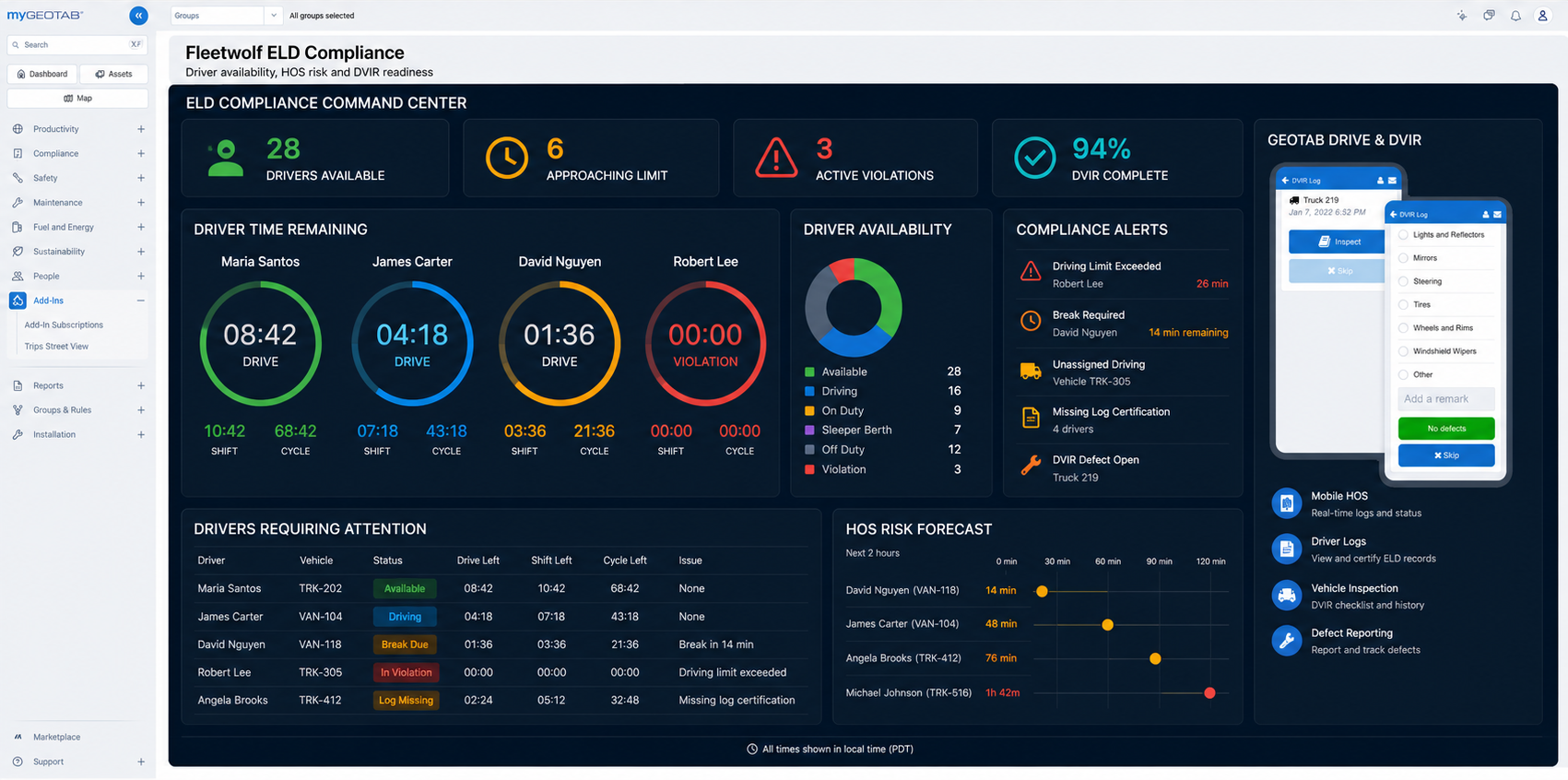The height and width of the screenshot is (780, 1568).
Task: Click the Support help icon
Action: tap(18, 762)
